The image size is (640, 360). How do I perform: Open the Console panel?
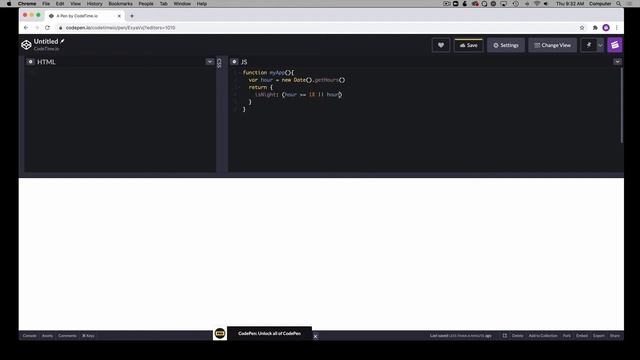pyautogui.click(x=29, y=336)
